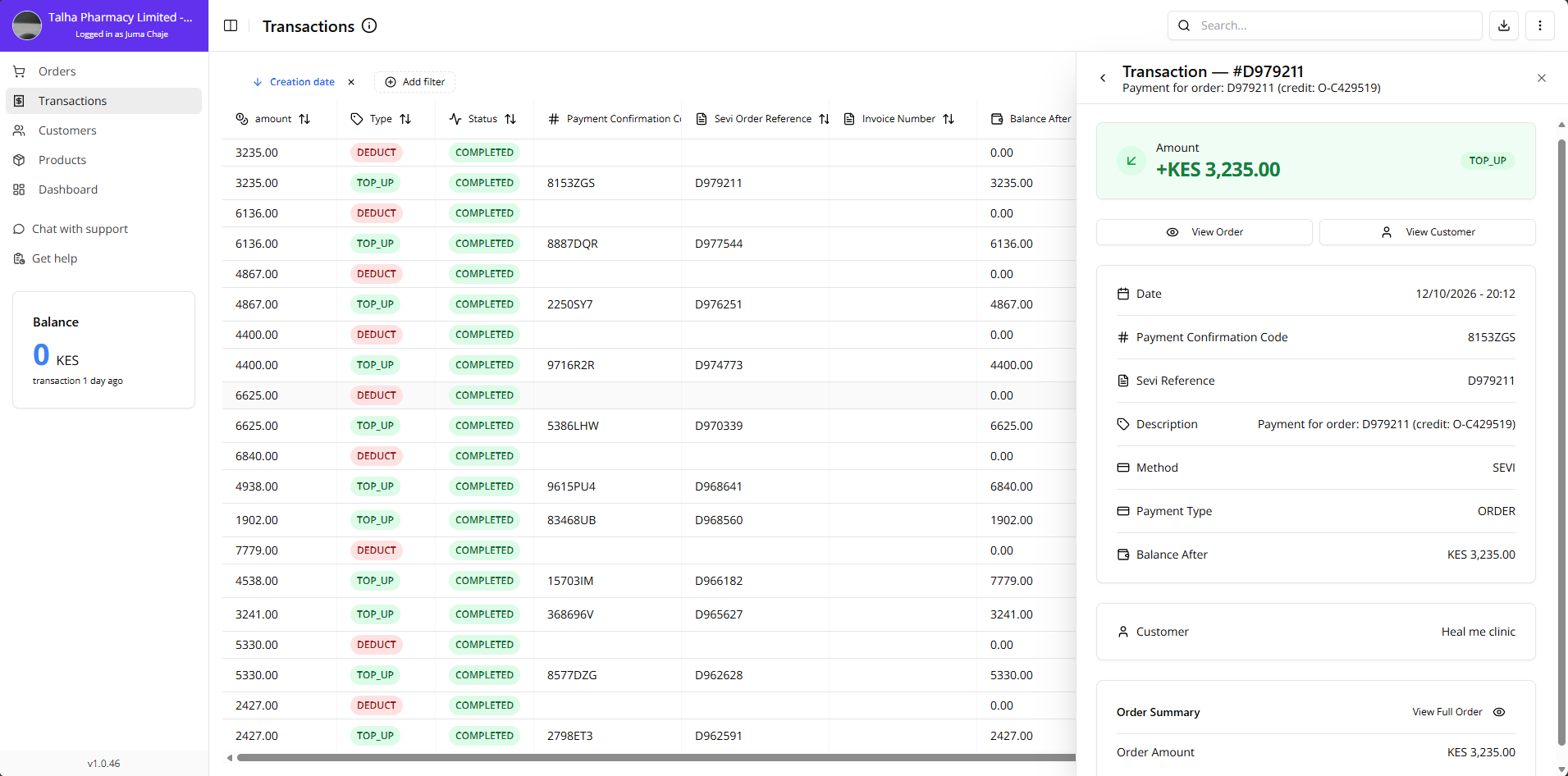Image resolution: width=1568 pixels, height=776 pixels.
Task: Close the transaction detail panel
Action: 1542,78
